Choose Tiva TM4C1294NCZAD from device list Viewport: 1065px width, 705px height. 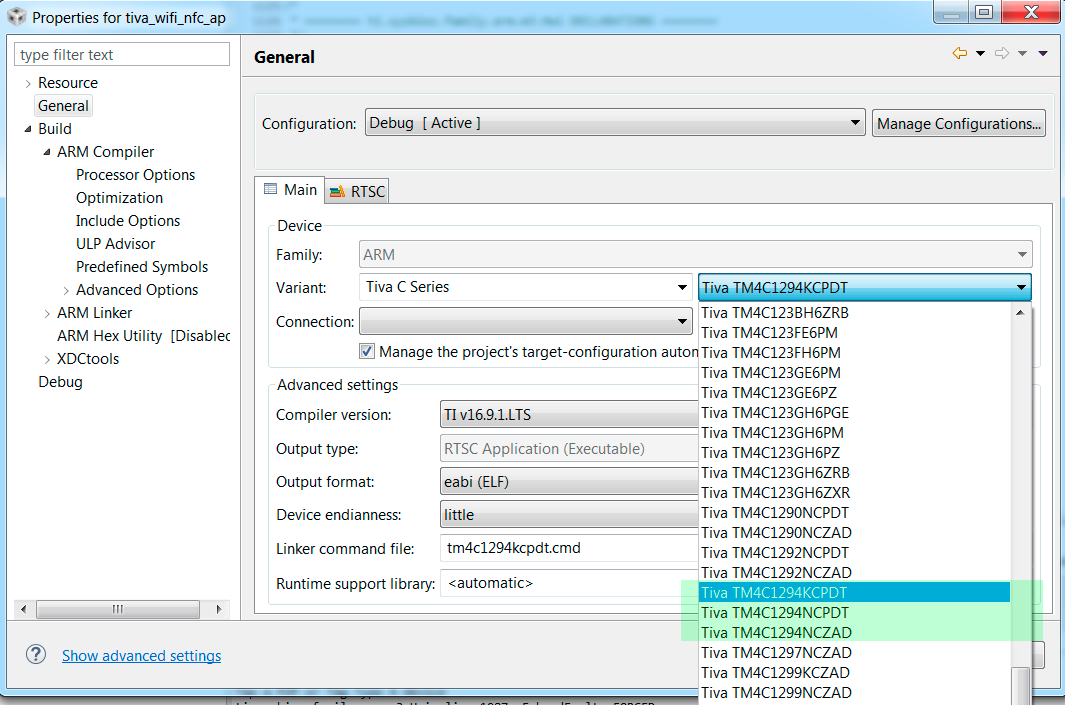(x=854, y=633)
